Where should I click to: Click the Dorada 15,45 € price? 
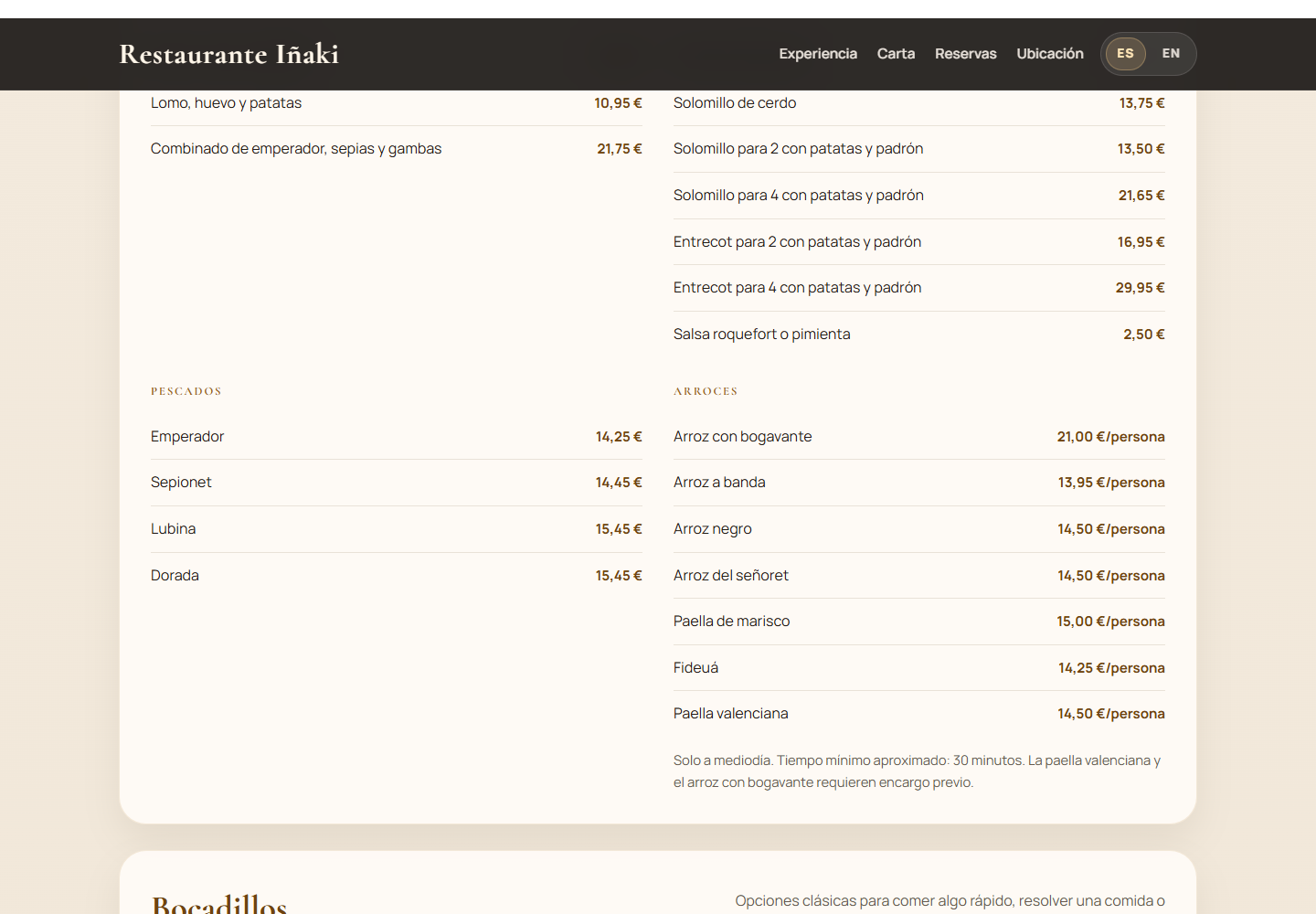pyautogui.click(x=619, y=576)
